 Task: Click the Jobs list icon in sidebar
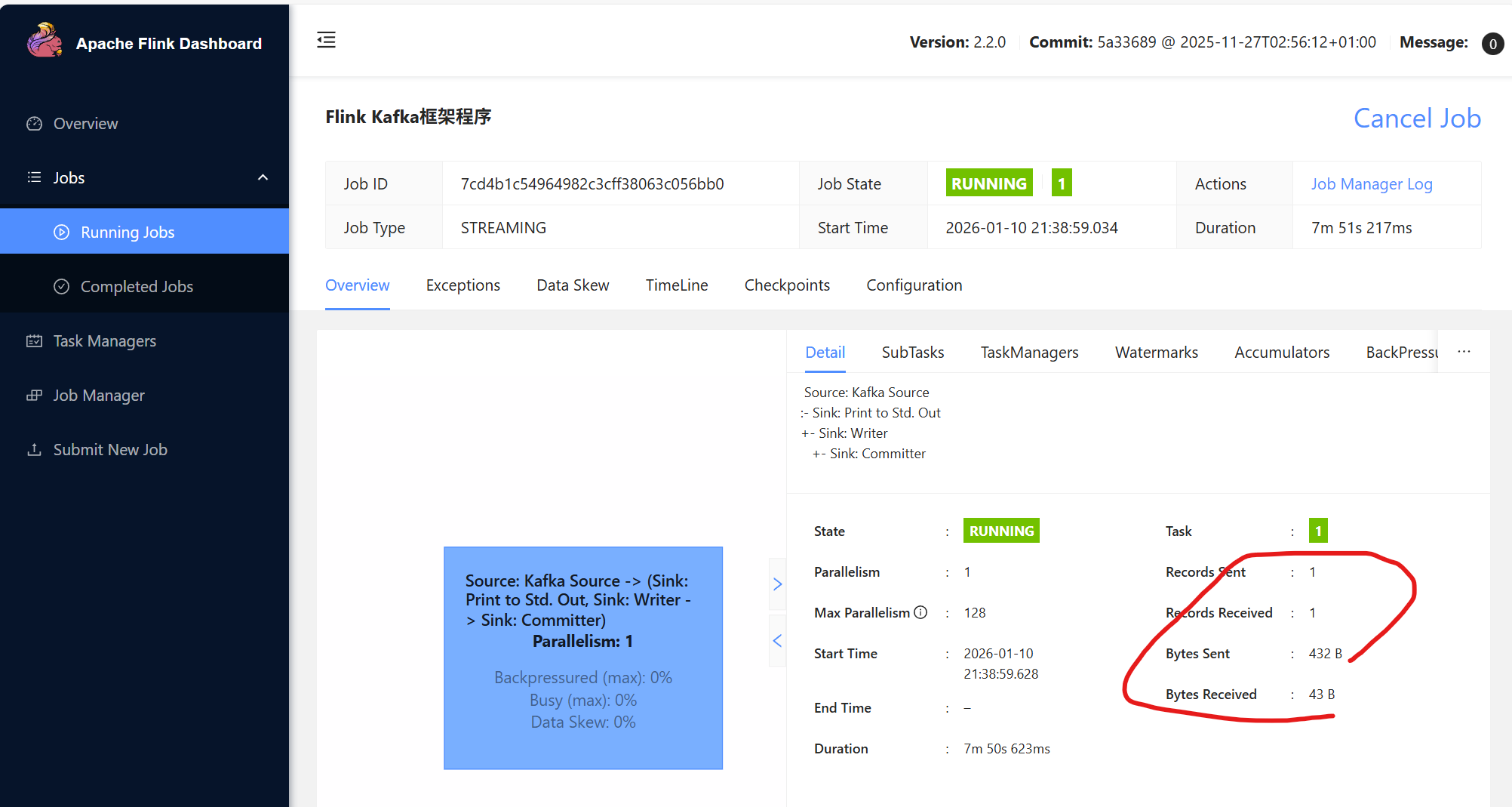click(x=34, y=177)
